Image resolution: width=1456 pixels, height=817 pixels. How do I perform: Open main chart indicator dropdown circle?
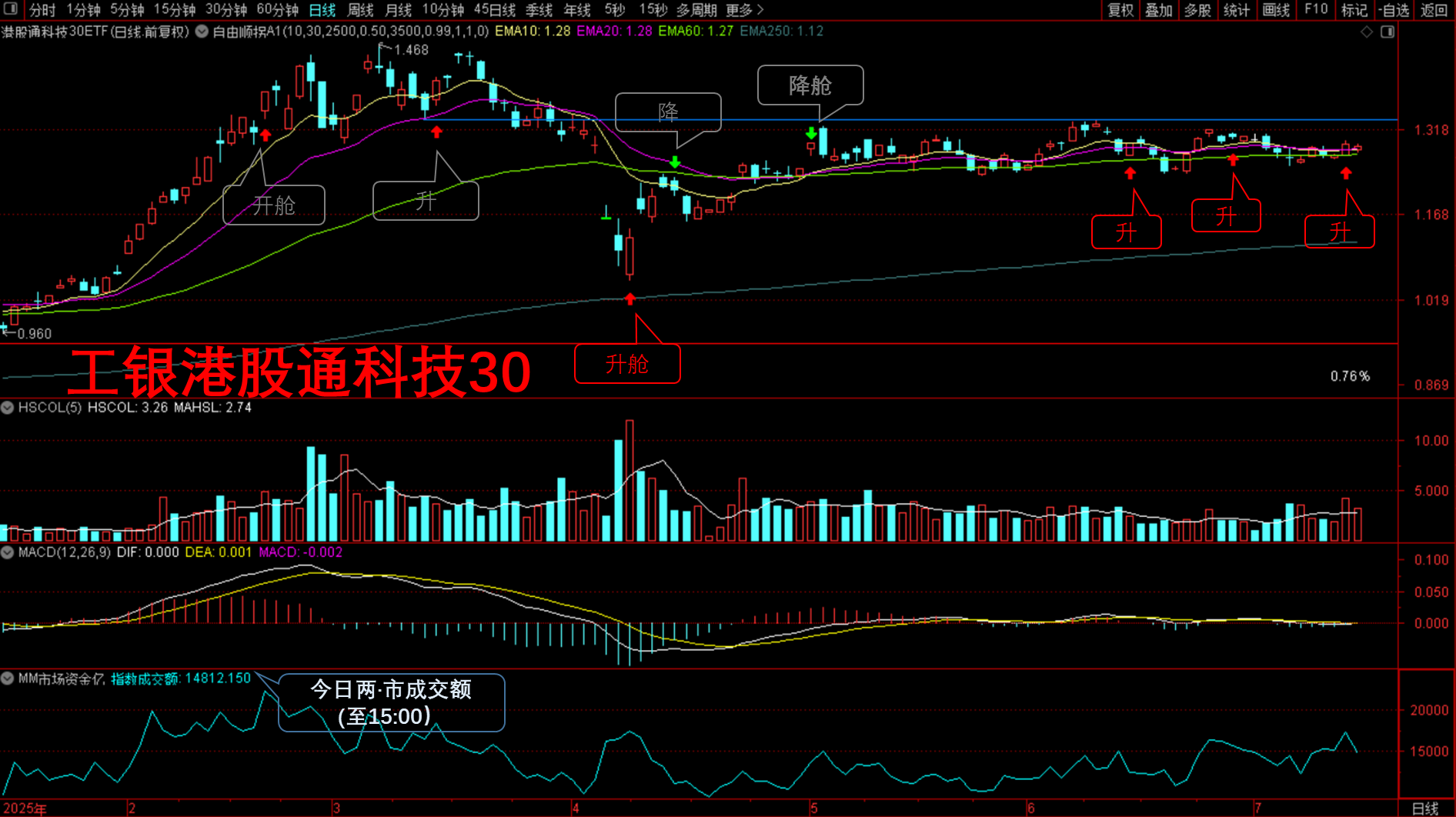coord(202,32)
